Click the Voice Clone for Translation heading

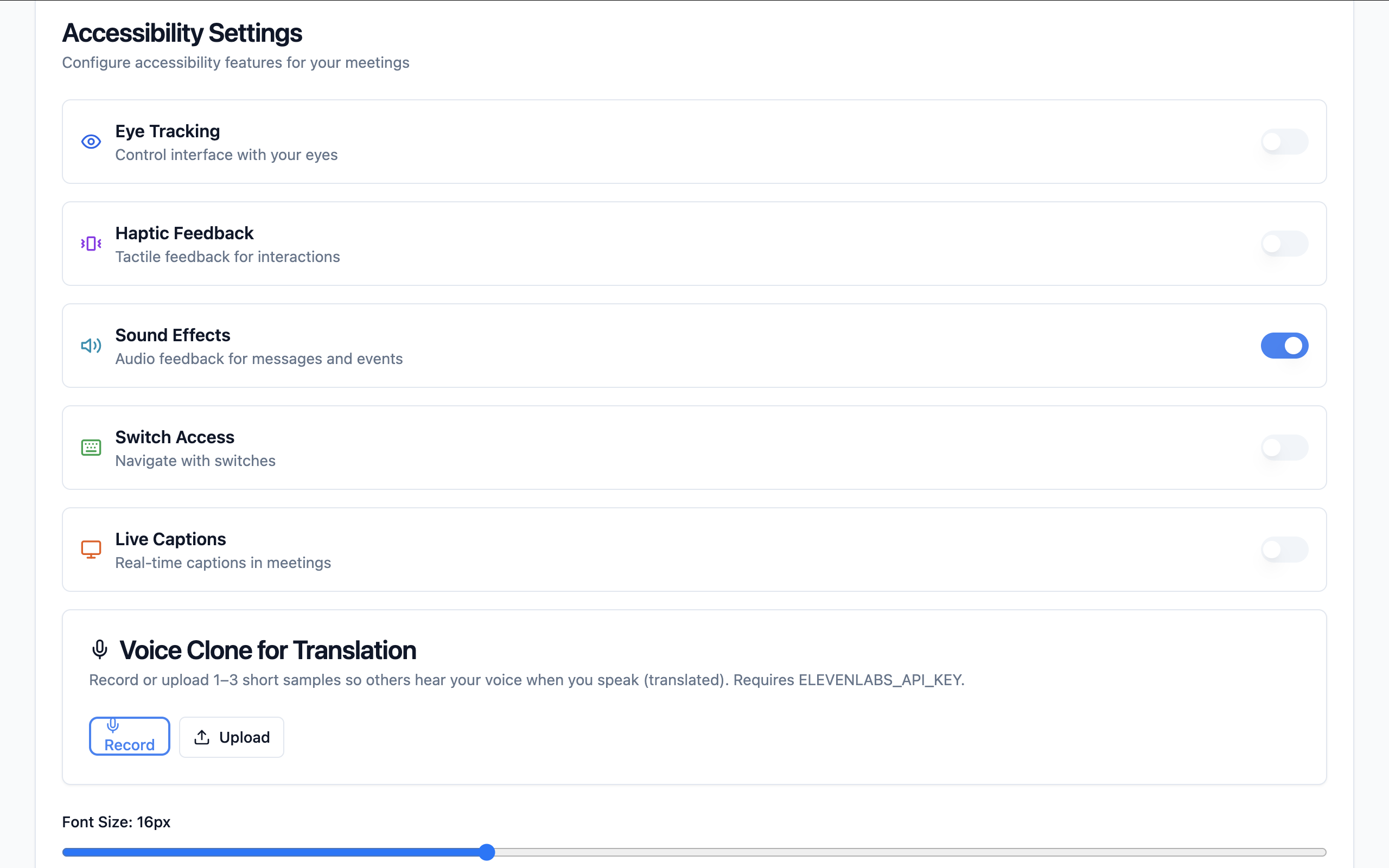267,650
